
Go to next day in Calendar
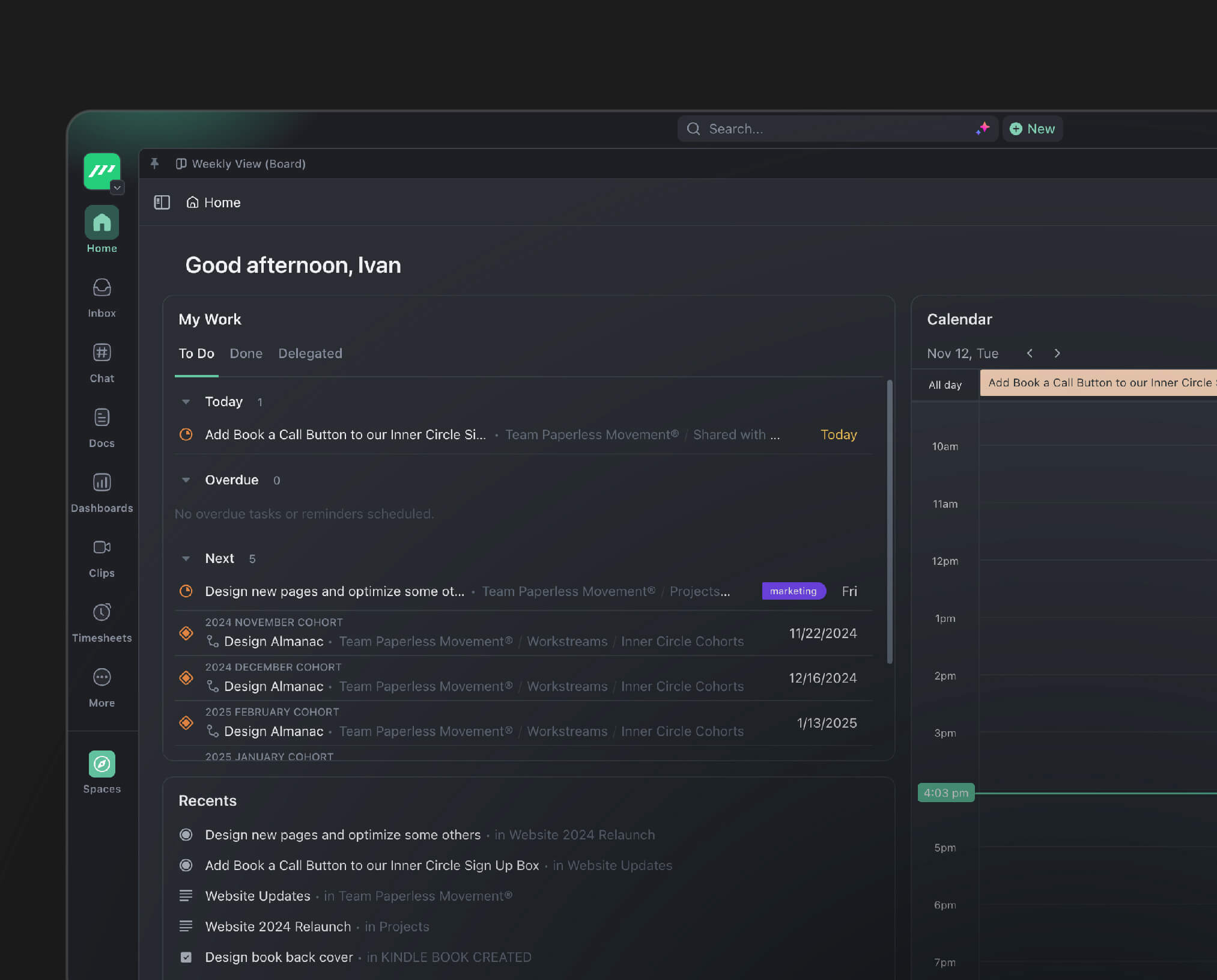click(1057, 353)
